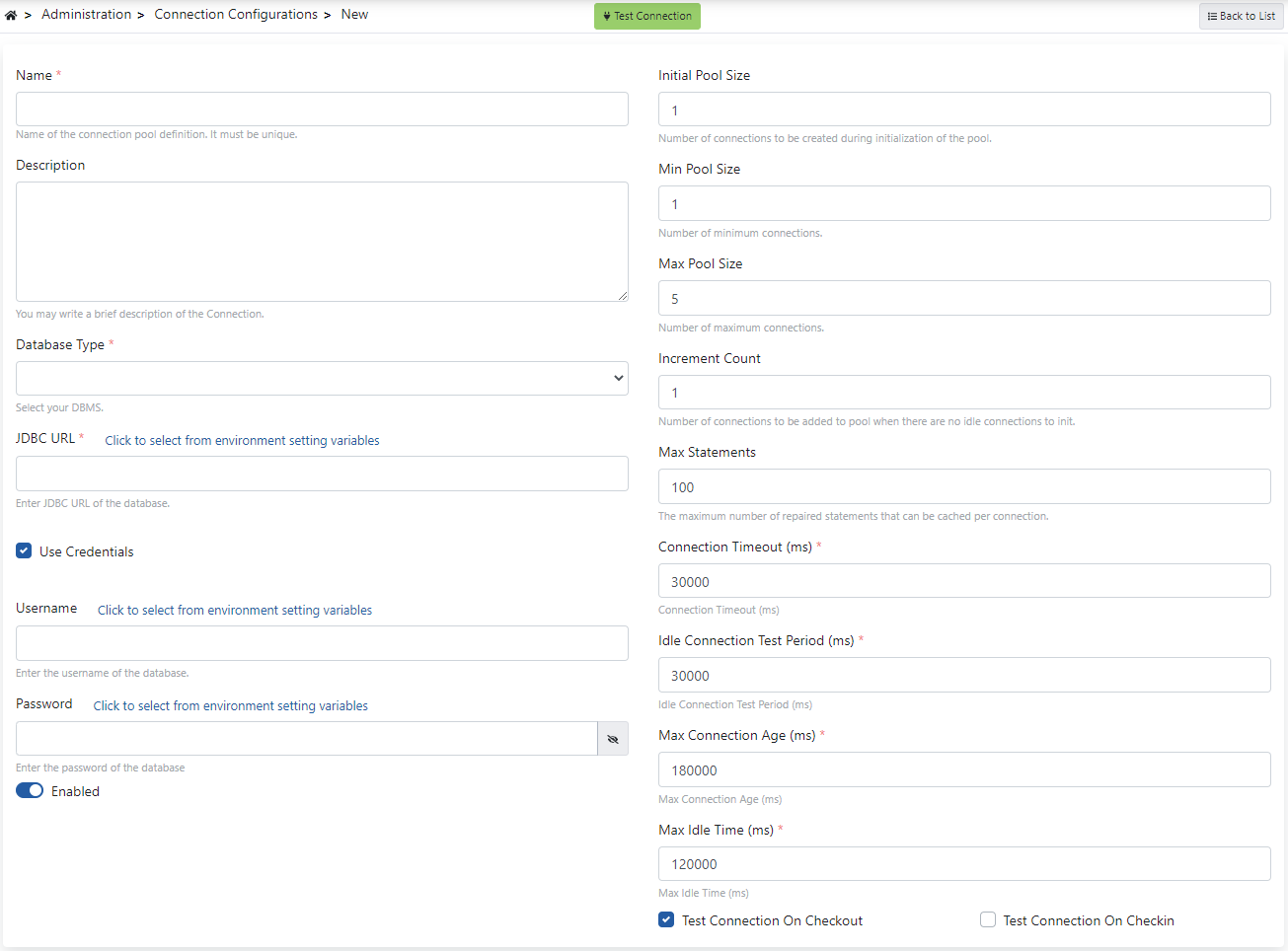Go to Connection Configurations breadcrumb

click(x=236, y=15)
